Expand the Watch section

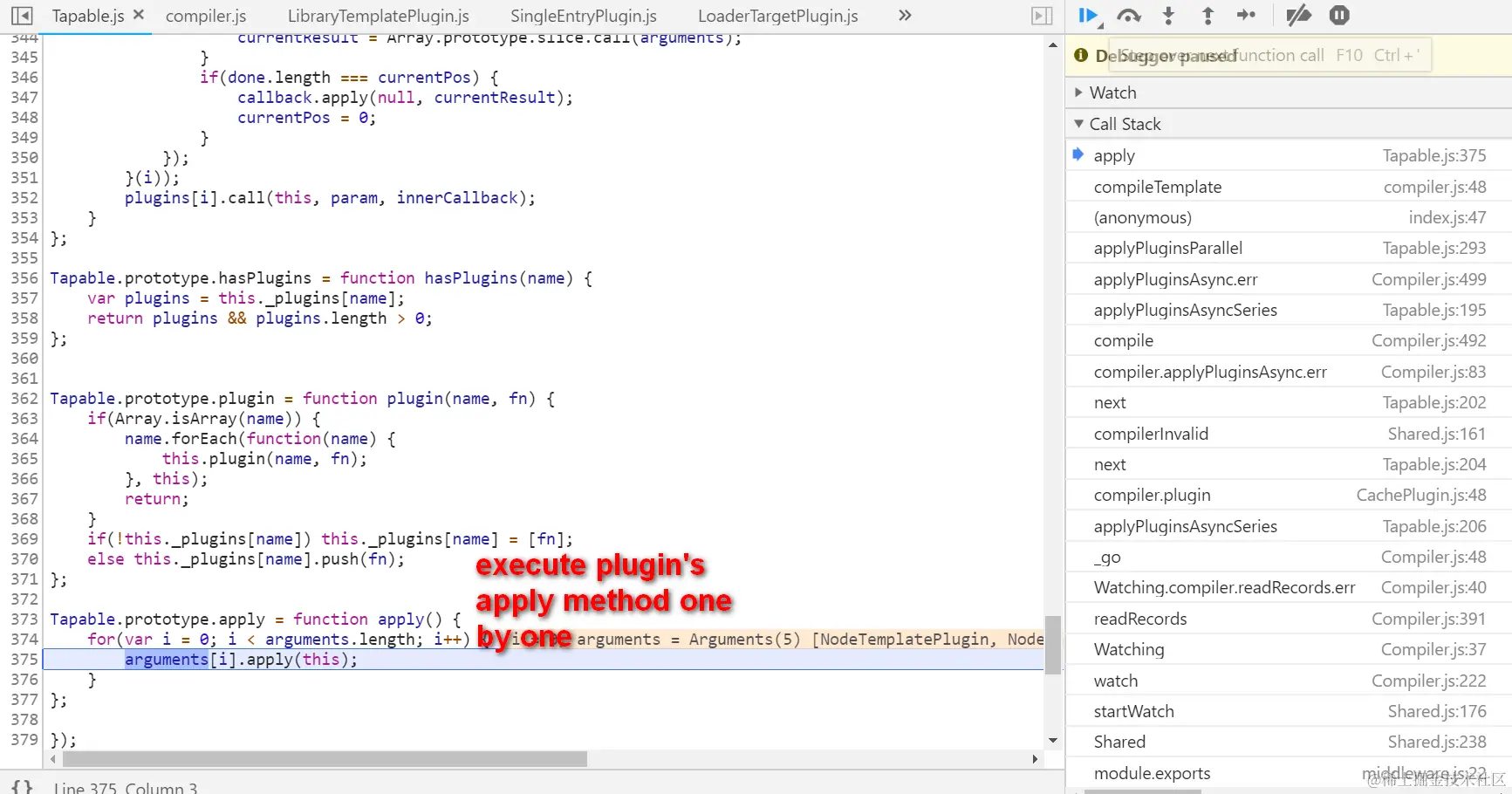point(1288,92)
